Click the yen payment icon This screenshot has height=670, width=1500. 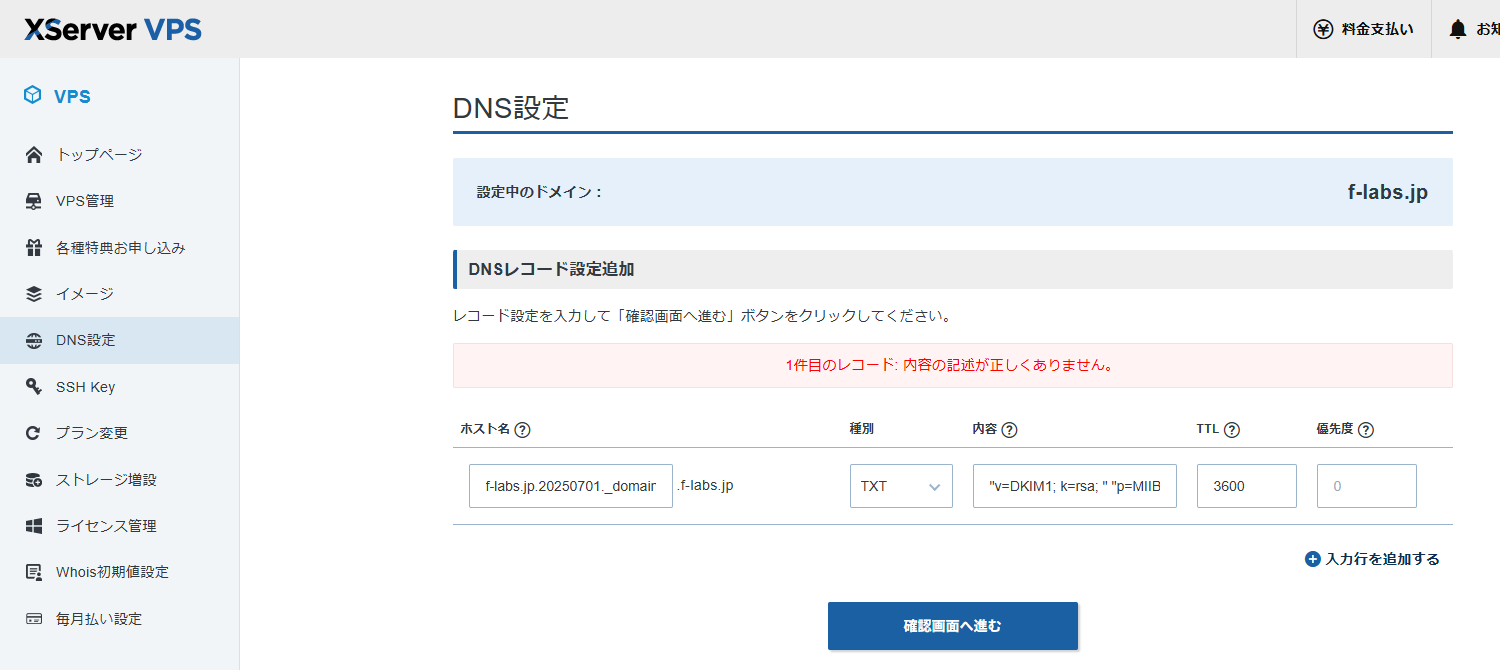click(x=1323, y=29)
